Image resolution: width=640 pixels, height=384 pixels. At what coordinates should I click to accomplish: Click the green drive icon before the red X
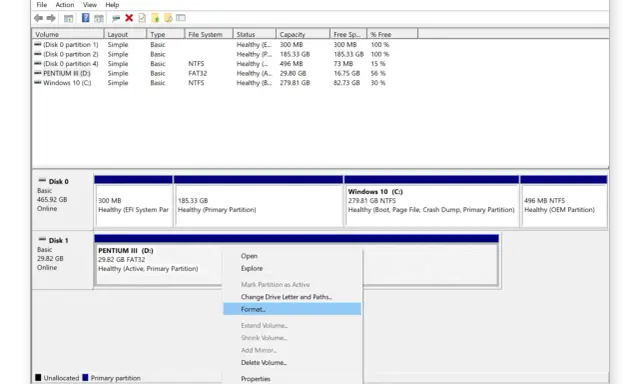[116, 18]
